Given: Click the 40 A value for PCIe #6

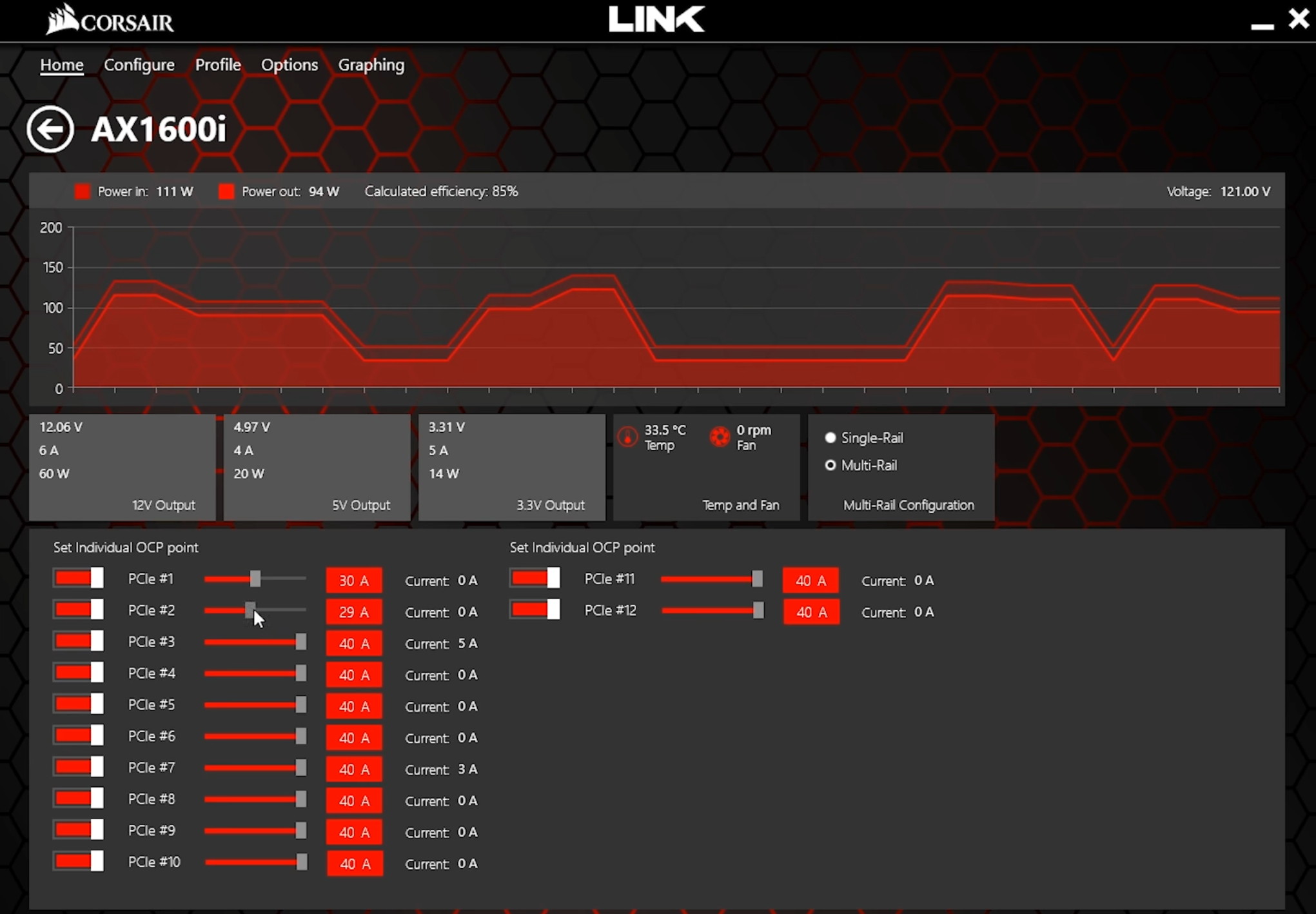Looking at the screenshot, I should (x=354, y=738).
